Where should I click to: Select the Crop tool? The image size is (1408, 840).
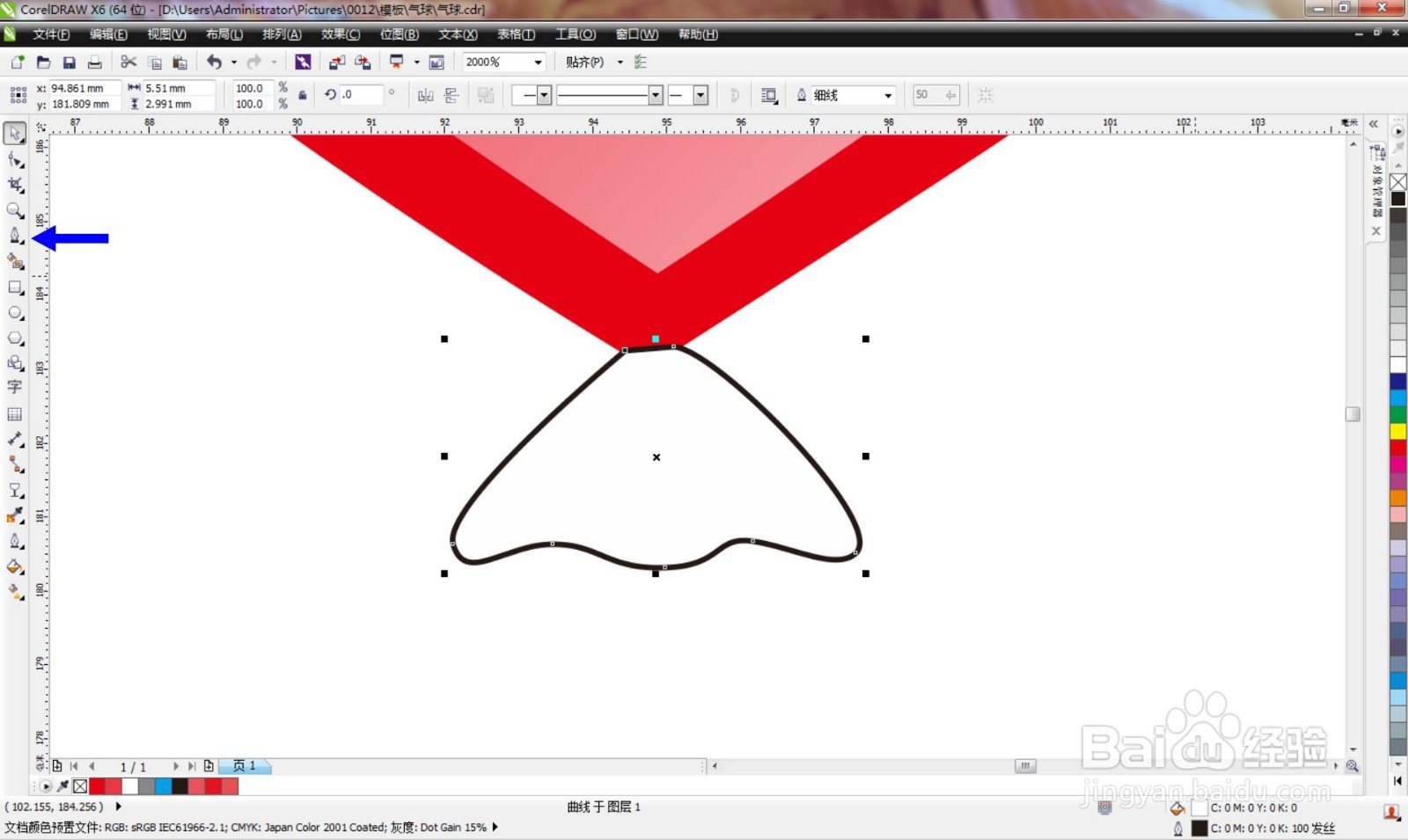tap(15, 185)
